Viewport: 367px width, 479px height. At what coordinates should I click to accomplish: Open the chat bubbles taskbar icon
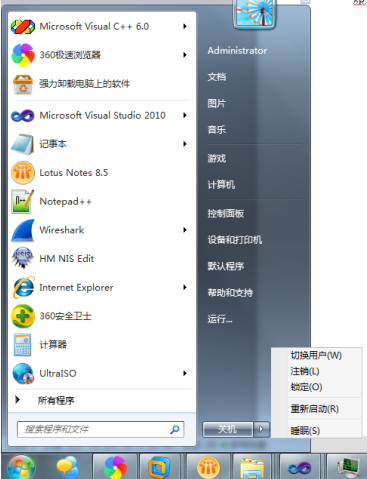(68, 467)
